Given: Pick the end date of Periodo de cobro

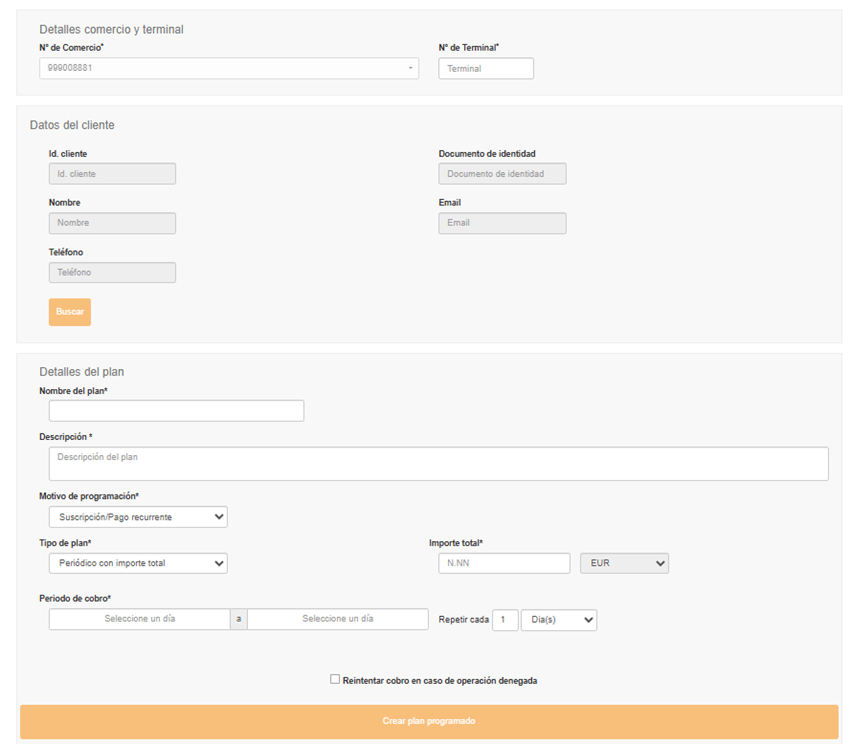Looking at the screenshot, I should coord(337,619).
